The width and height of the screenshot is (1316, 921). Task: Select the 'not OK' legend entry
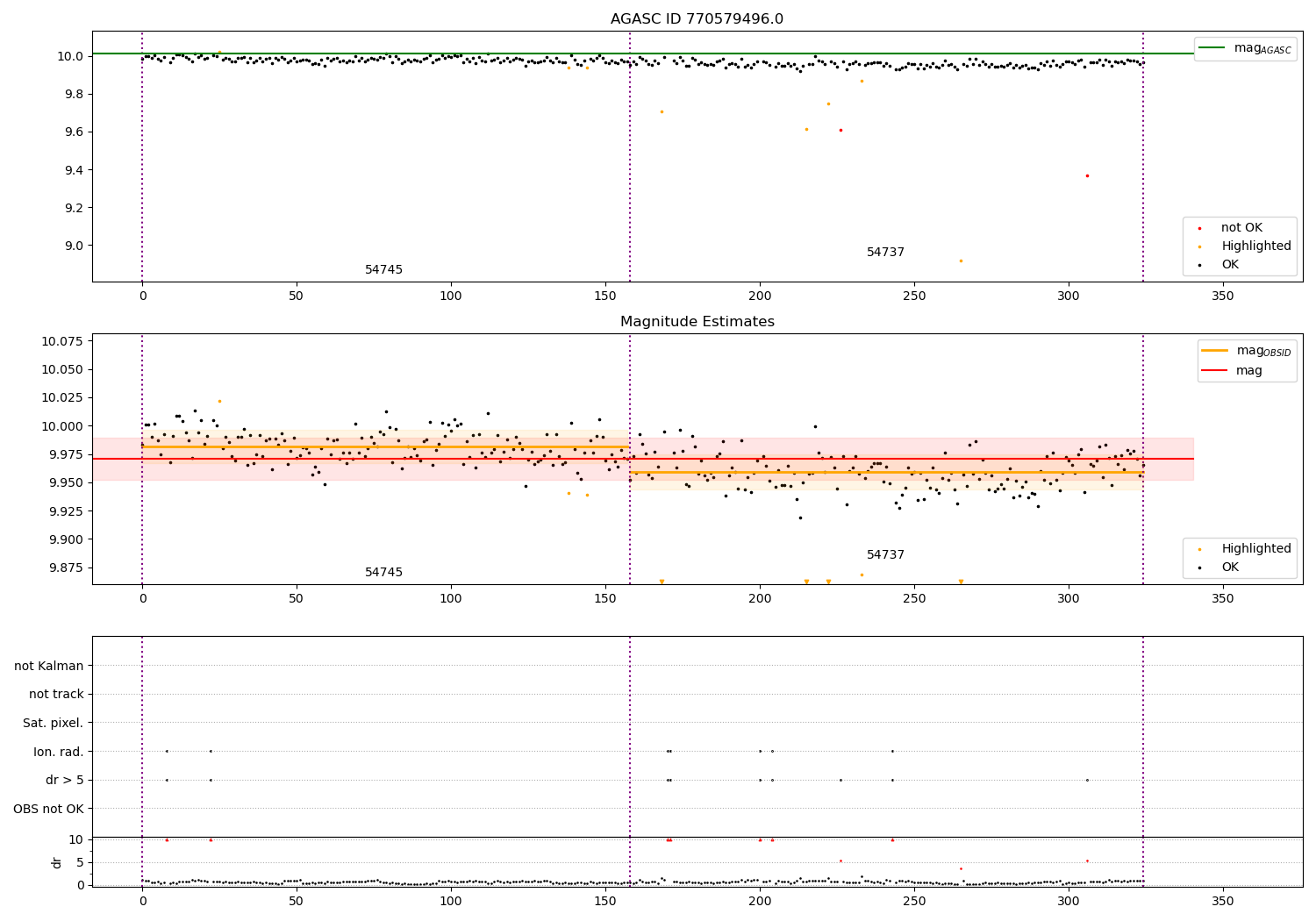click(x=1241, y=228)
